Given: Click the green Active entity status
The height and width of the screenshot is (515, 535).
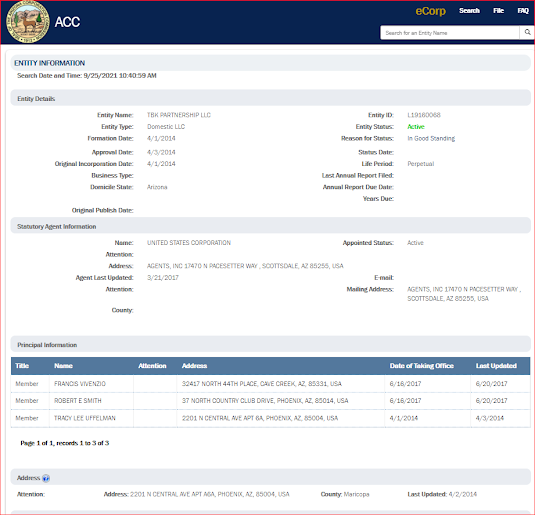Looking at the screenshot, I should tap(416, 127).
